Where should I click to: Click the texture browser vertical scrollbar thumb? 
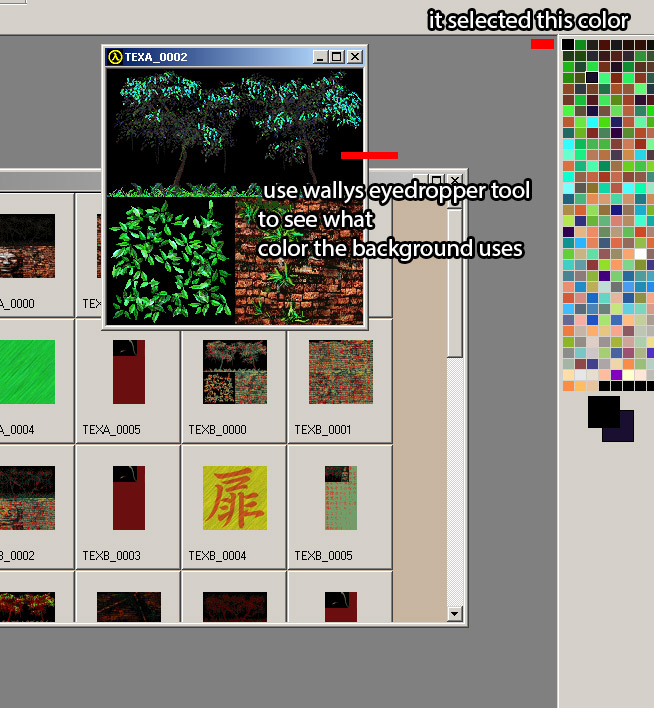click(x=455, y=283)
